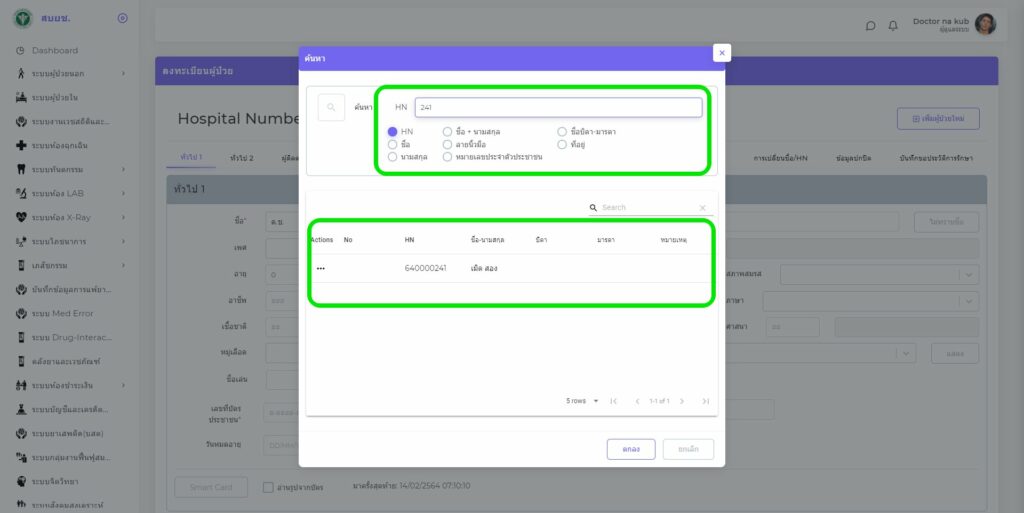Select the HN radio button
Image resolution: width=1024 pixels, height=513 pixels.
point(393,132)
